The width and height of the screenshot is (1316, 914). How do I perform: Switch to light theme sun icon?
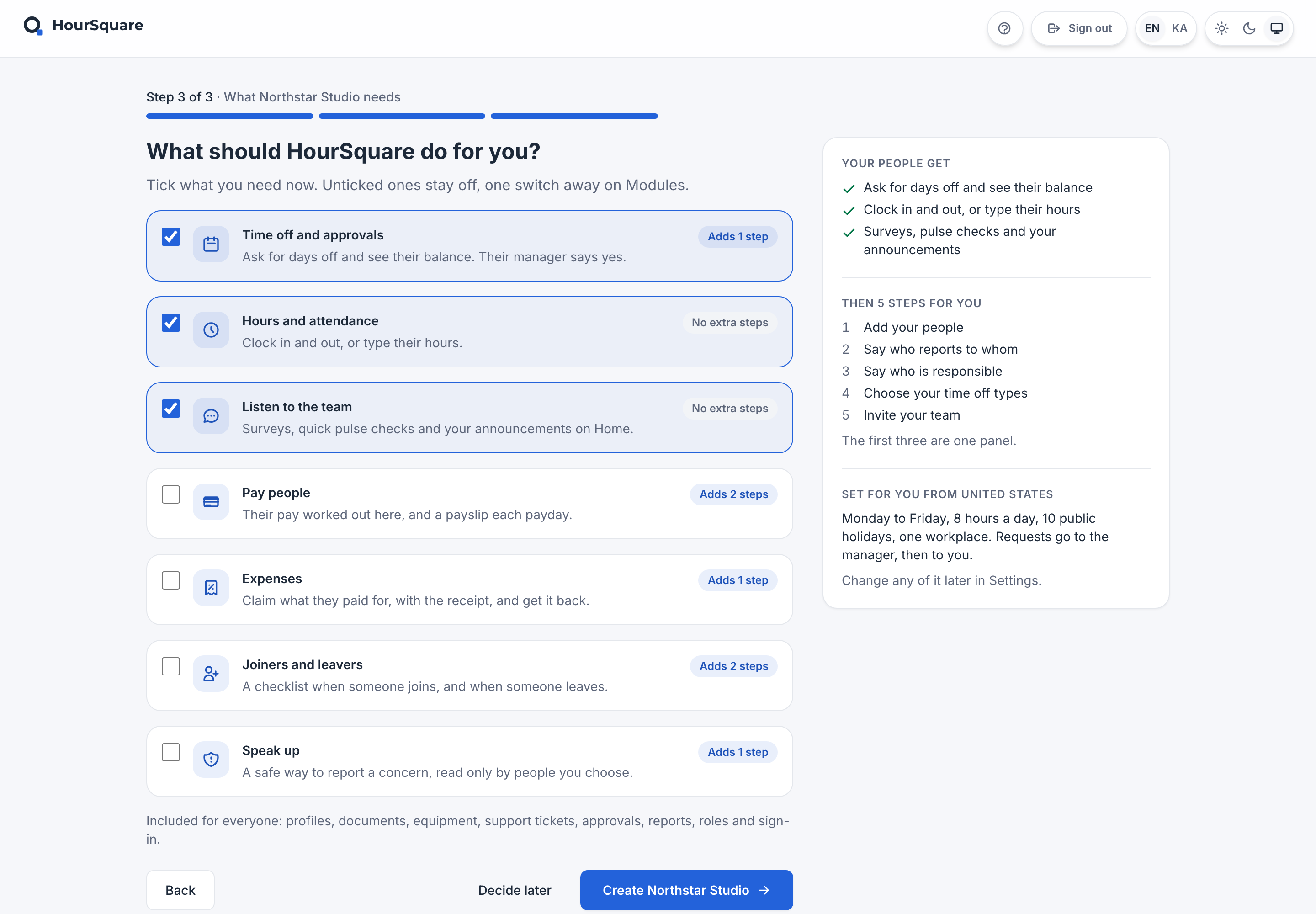pos(1221,28)
